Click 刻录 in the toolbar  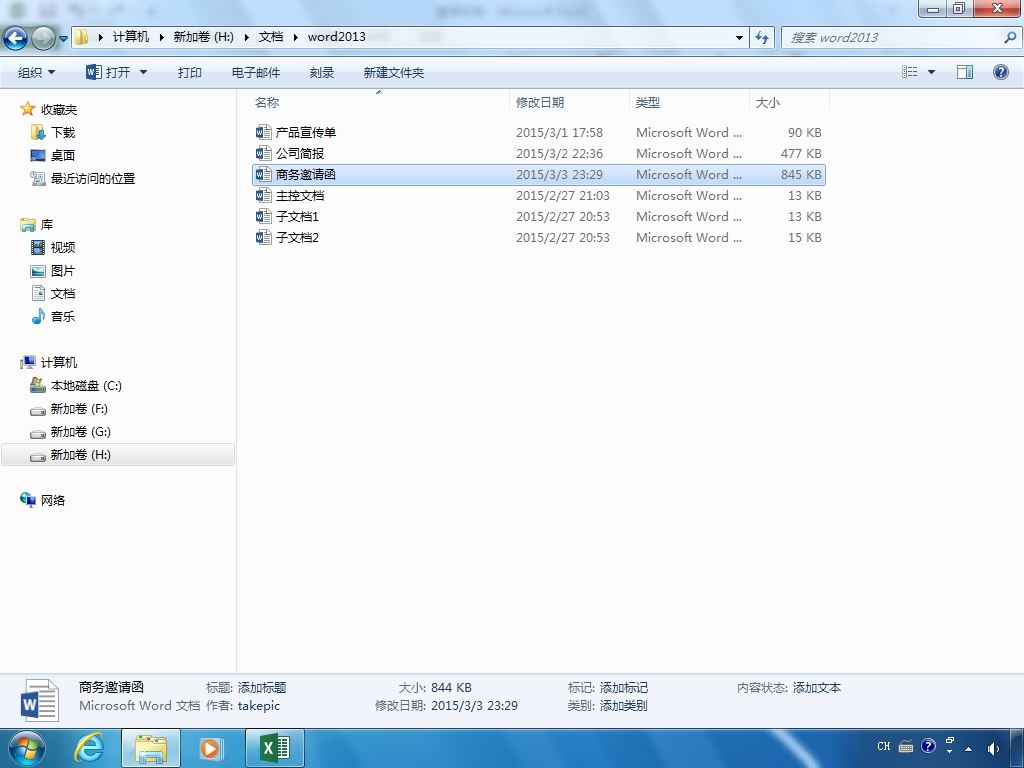coord(321,72)
